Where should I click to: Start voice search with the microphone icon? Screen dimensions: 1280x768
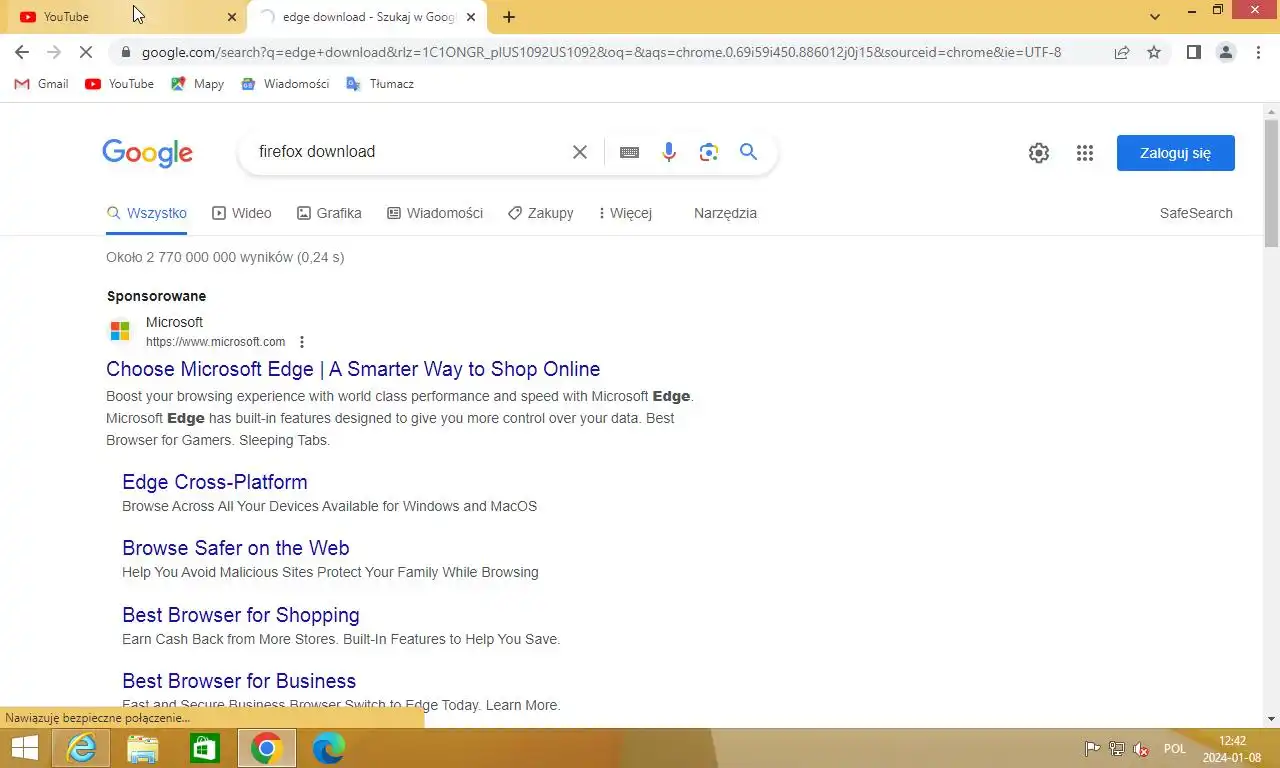pos(669,152)
